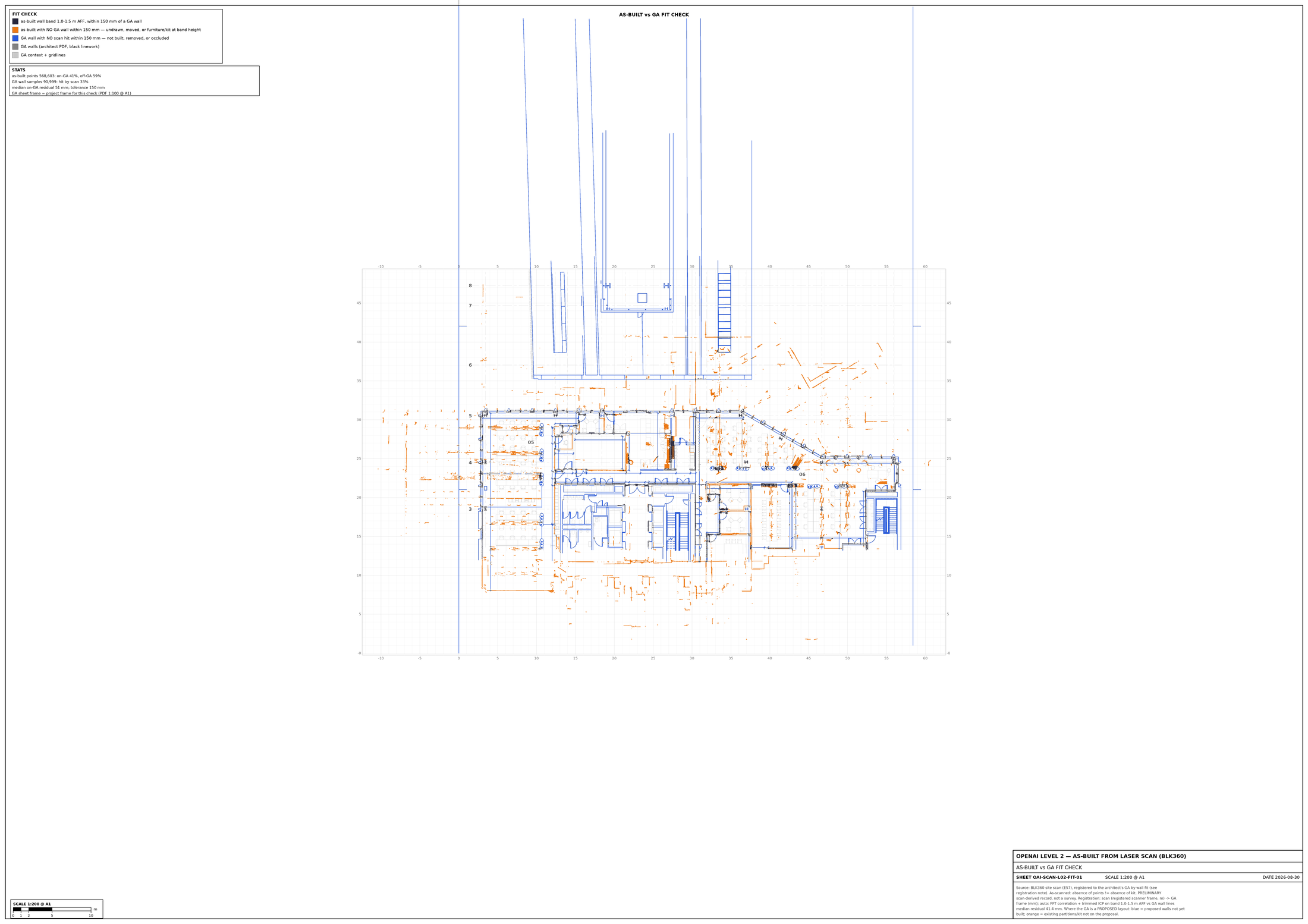Click the room label 05 on the plan

coord(531,442)
